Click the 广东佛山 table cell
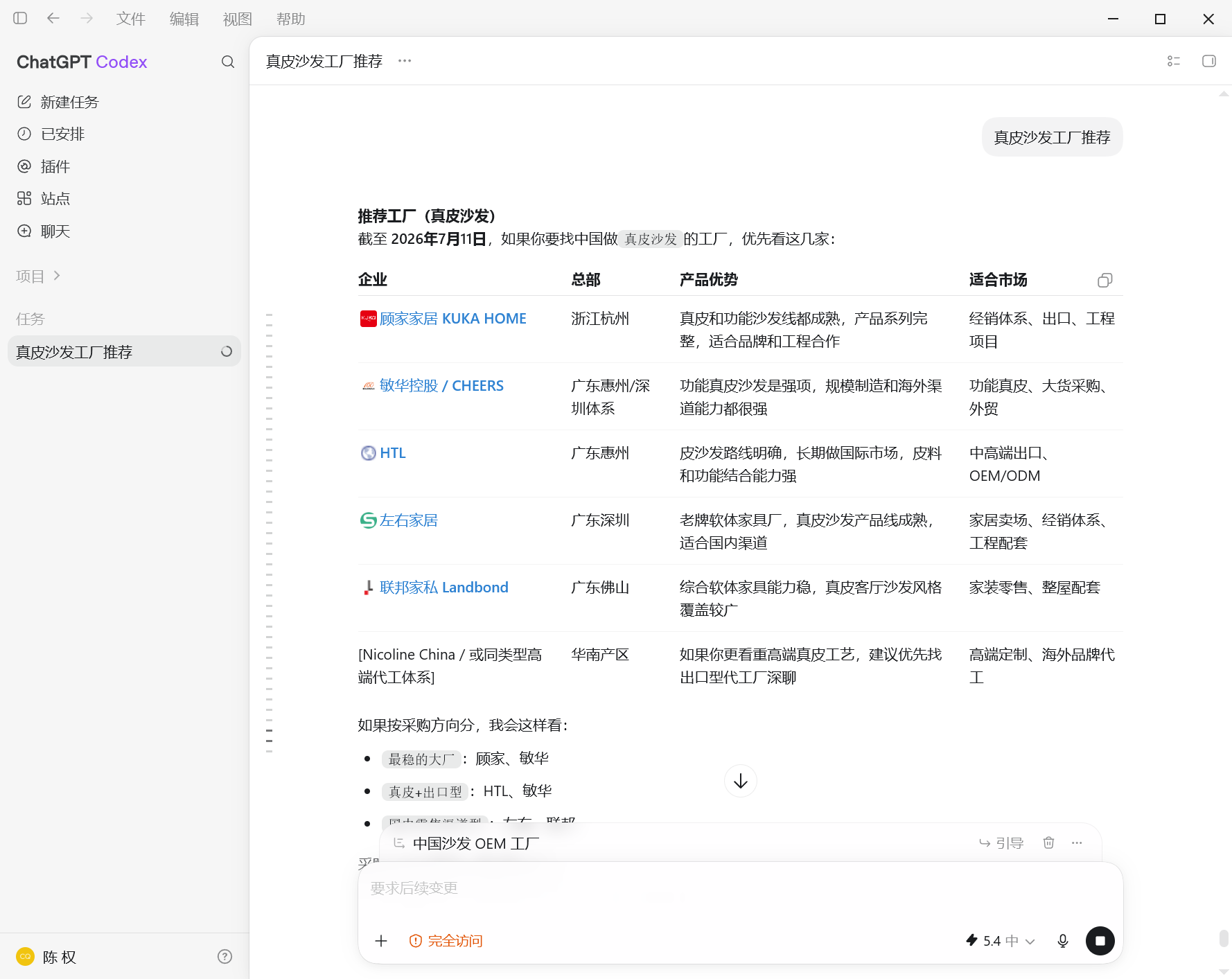The width and height of the screenshot is (1232, 979). (600, 587)
